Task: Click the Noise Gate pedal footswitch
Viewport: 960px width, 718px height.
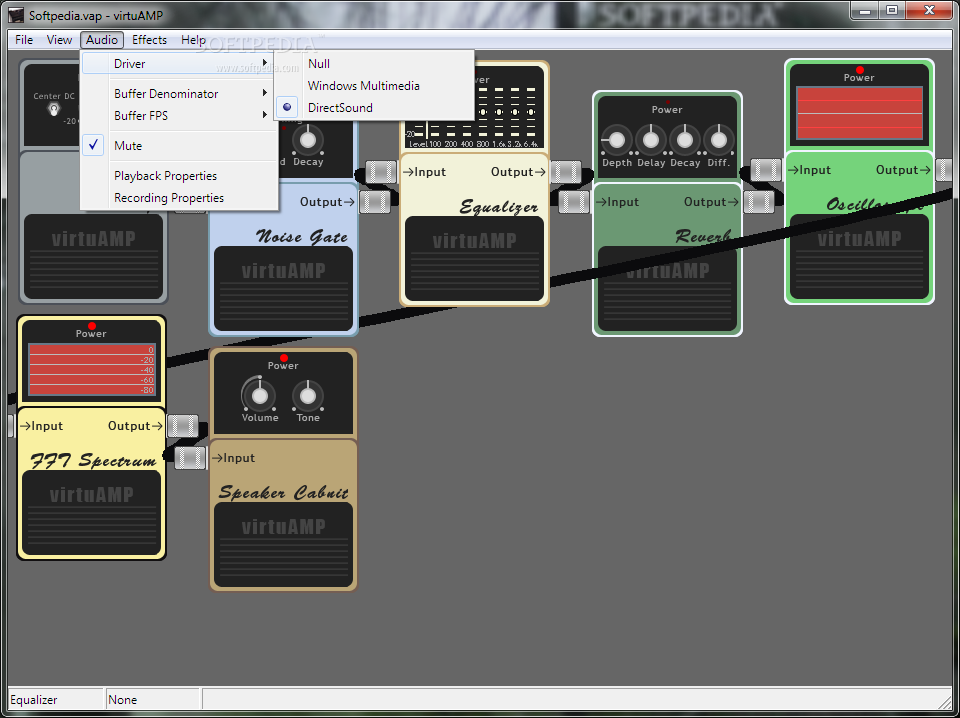Action: [x=283, y=288]
